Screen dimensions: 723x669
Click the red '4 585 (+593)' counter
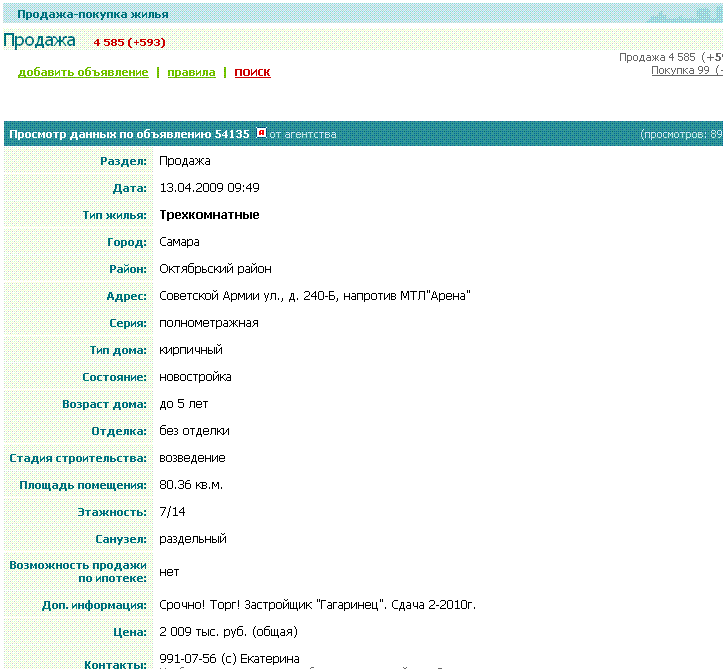(x=129, y=42)
